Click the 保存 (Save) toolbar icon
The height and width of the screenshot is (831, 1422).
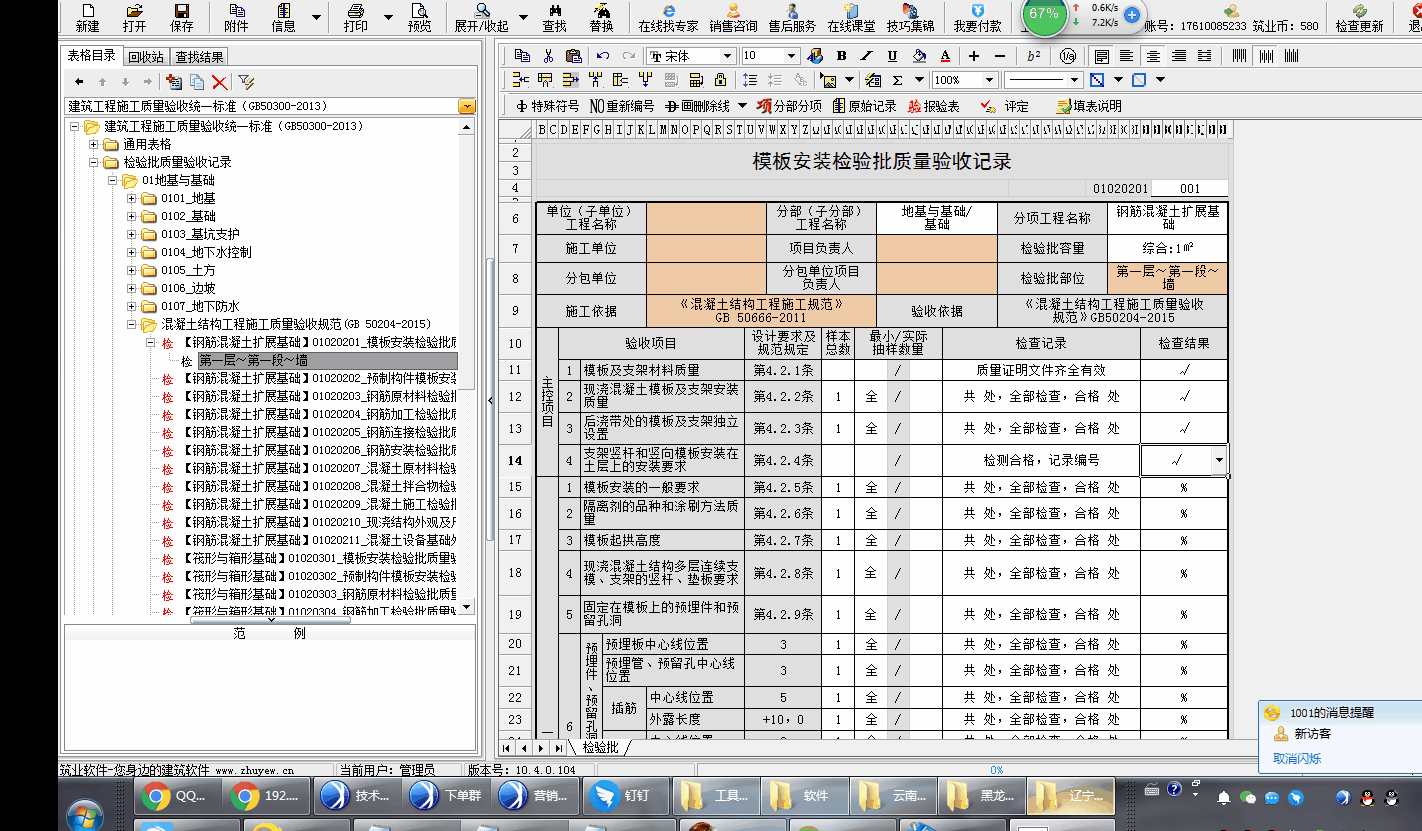(x=182, y=17)
